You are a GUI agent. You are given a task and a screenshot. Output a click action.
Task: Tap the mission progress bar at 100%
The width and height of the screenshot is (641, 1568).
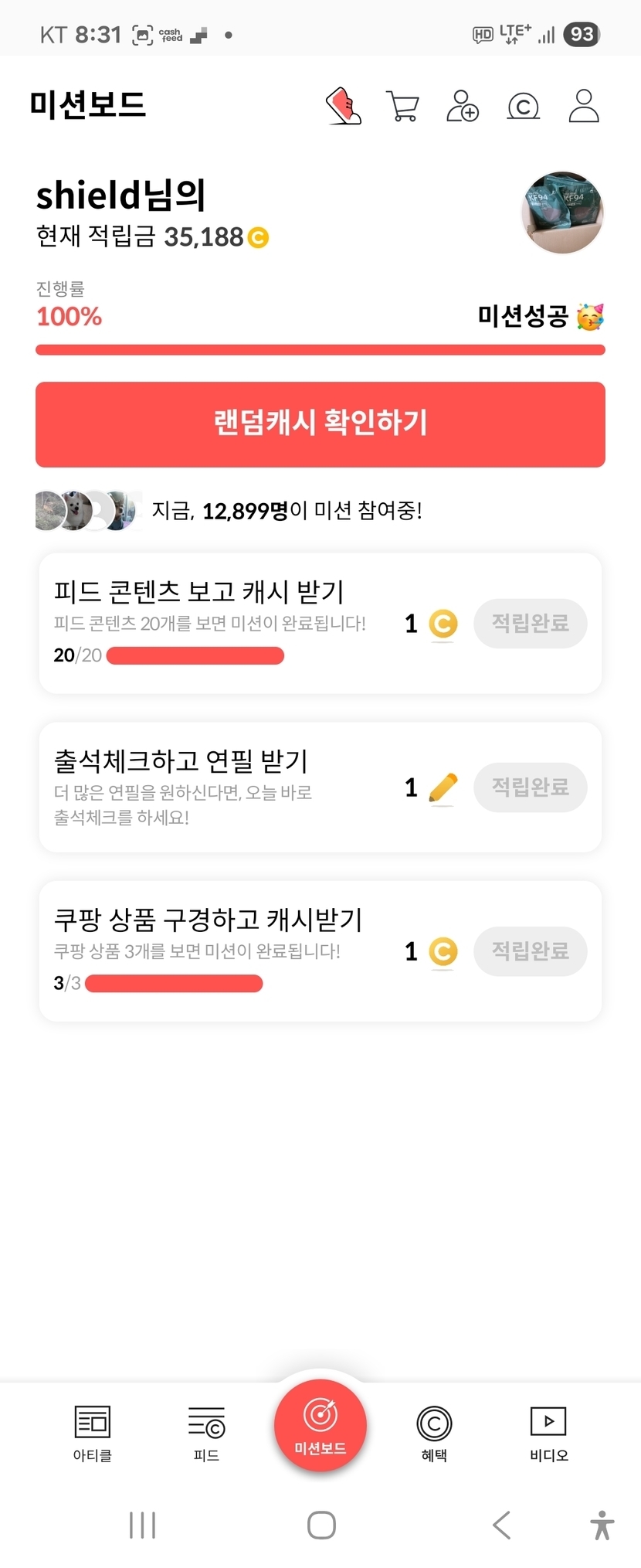tap(320, 350)
